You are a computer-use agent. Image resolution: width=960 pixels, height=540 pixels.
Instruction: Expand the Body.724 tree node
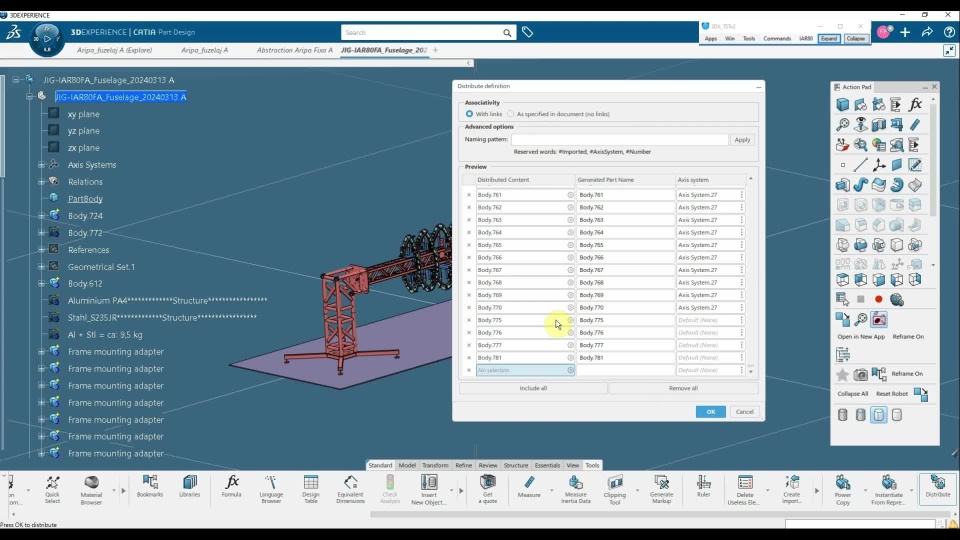[41, 216]
